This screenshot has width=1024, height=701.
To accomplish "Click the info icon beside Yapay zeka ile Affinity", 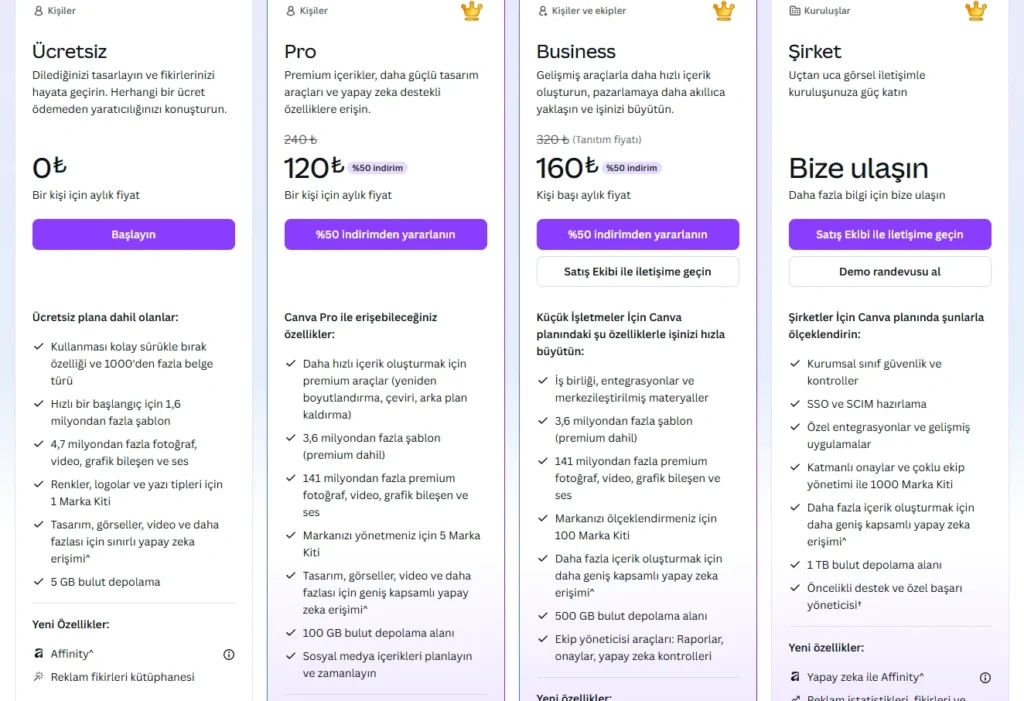I will coord(985,677).
